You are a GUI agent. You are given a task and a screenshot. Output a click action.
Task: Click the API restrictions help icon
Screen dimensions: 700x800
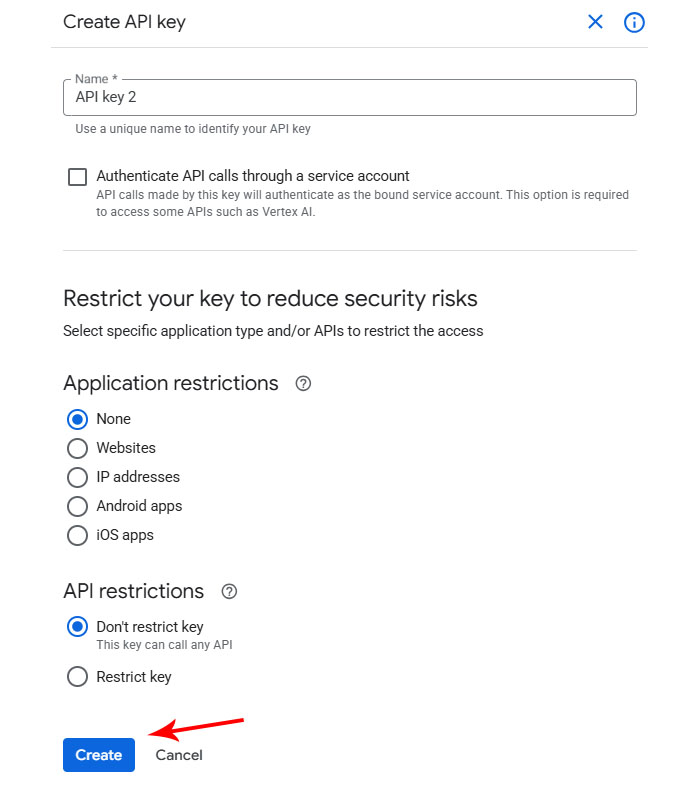coord(229,592)
